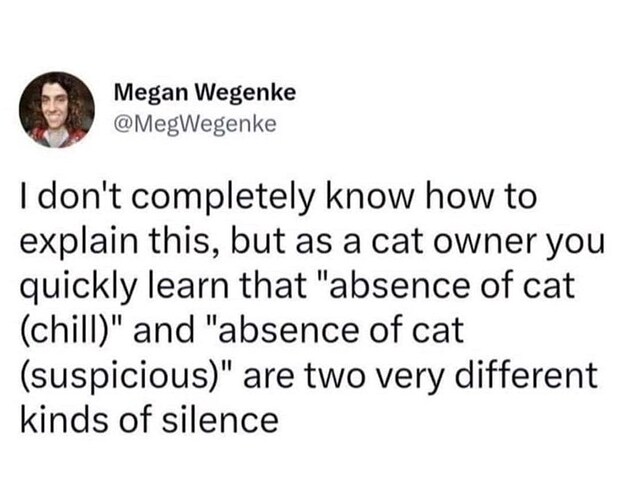Click the word "but" after the comma
Image resolution: width=625 pixels, height=500 pixels.
255,242
